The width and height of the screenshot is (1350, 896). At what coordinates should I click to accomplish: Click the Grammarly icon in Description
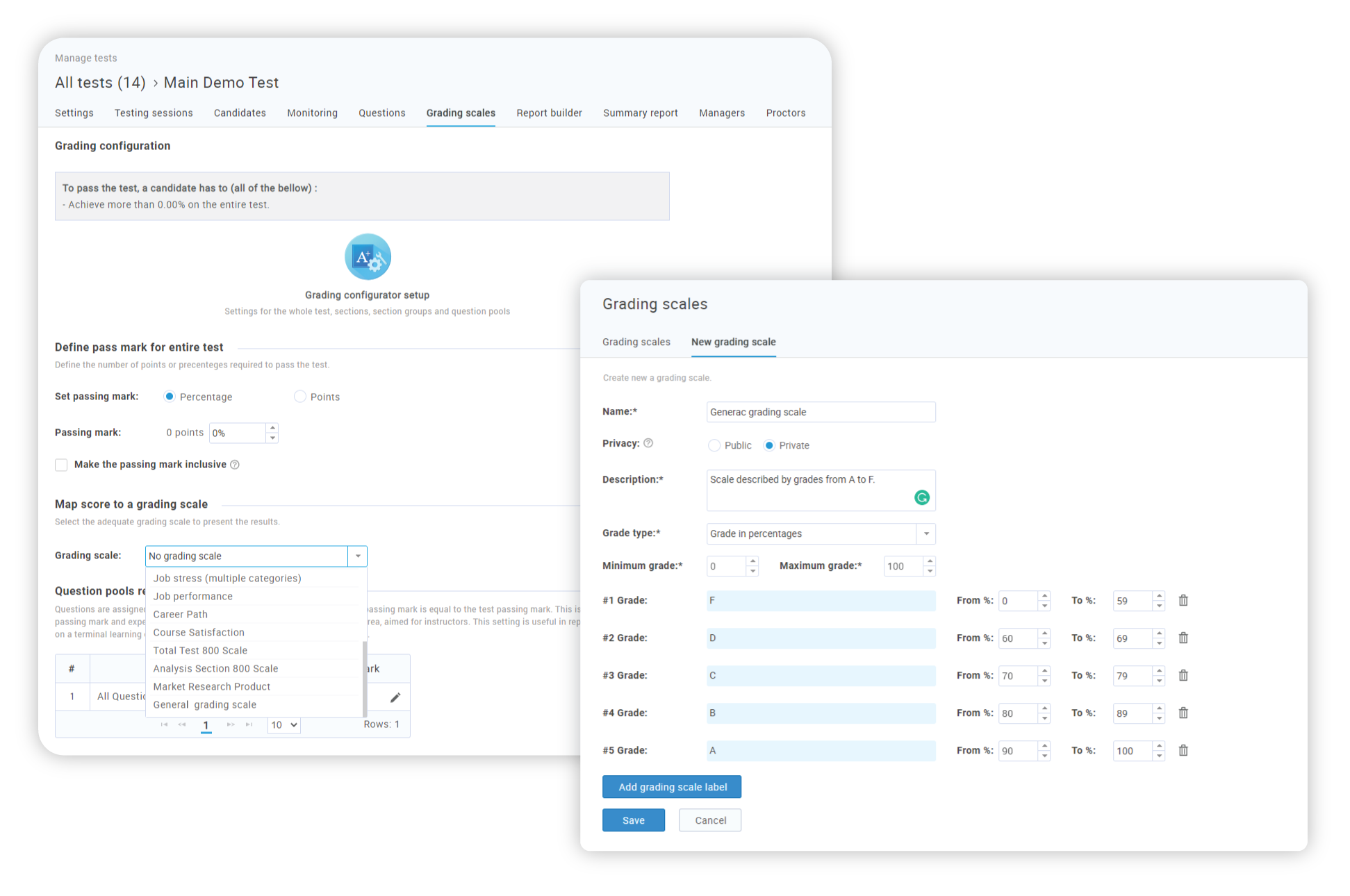click(921, 497)
